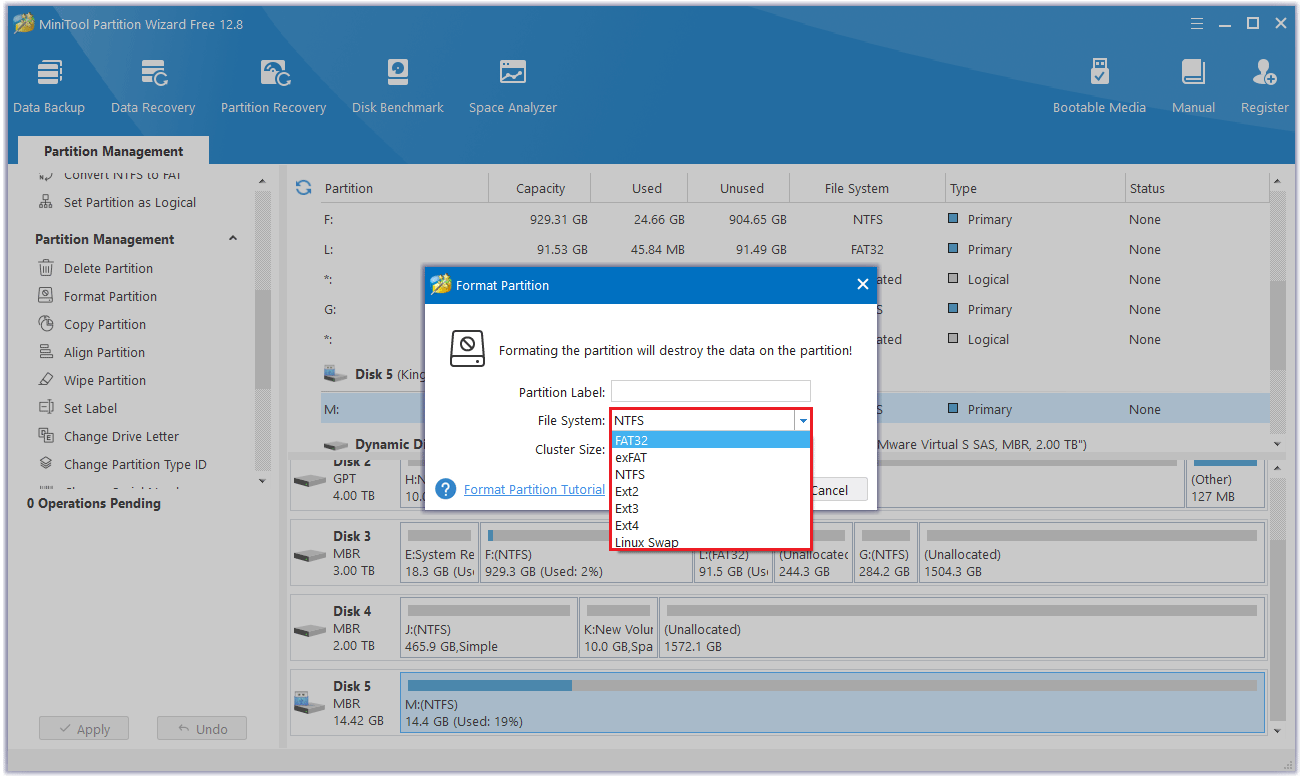Open the Format Partition Tutorial link
This screenshot has height=777, width=1300.
tap(534, 489)
